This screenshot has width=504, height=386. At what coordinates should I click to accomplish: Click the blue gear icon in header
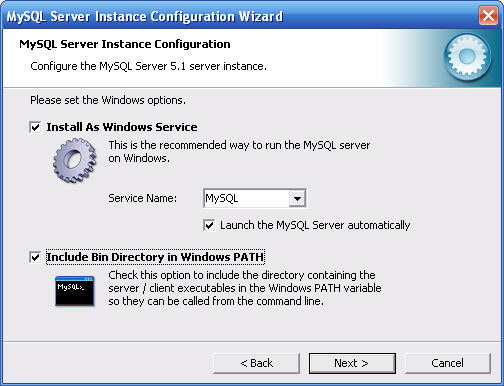click(x=467, y=57)
